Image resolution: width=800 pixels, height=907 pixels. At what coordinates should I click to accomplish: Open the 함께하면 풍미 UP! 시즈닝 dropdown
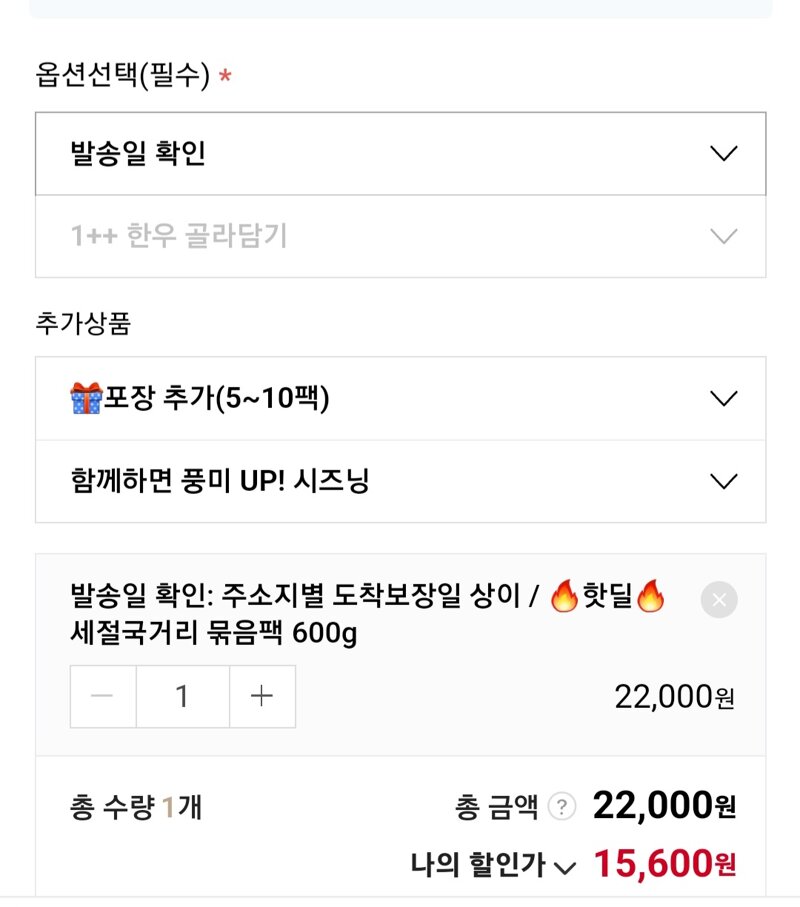pyautogui.click(x=400, y=481)
